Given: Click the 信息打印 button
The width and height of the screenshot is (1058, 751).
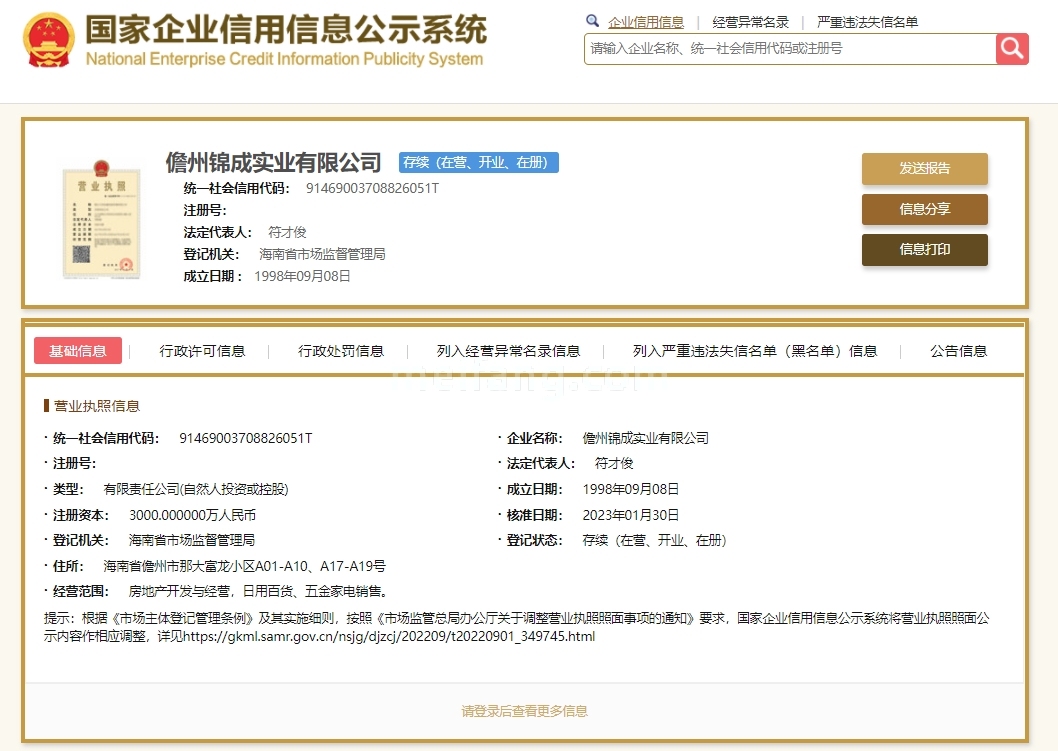Looking at the screenshot, I should pyautogui.click(x=924, y=251).
